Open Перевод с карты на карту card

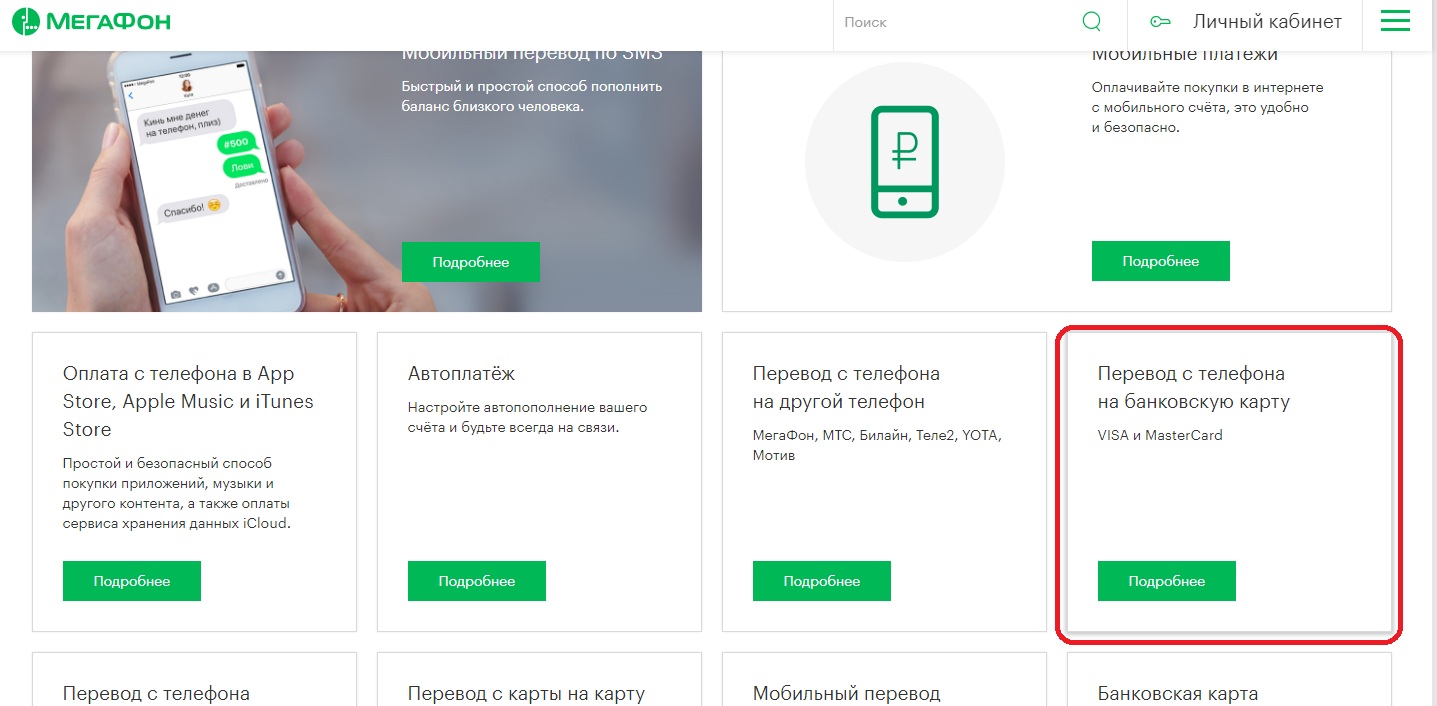pos(526,693)
